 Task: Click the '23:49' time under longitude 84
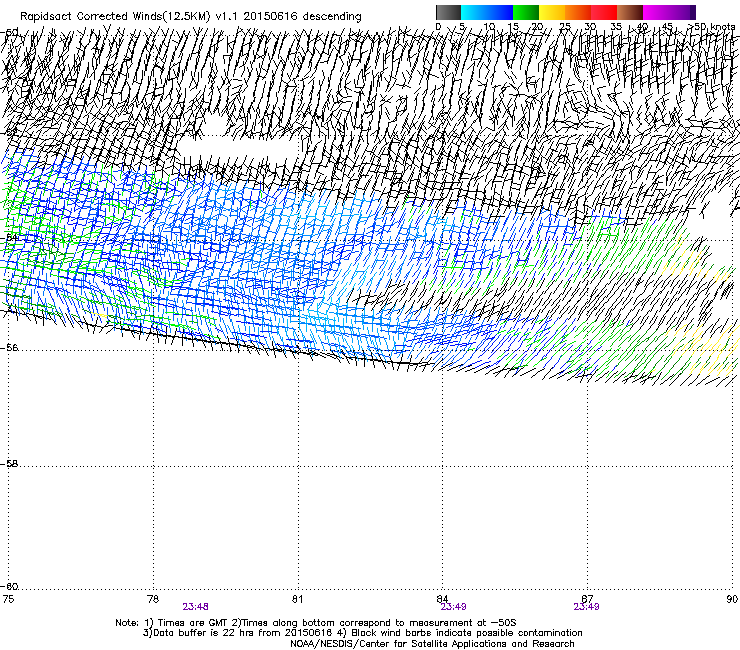click(x=454, y=607)
